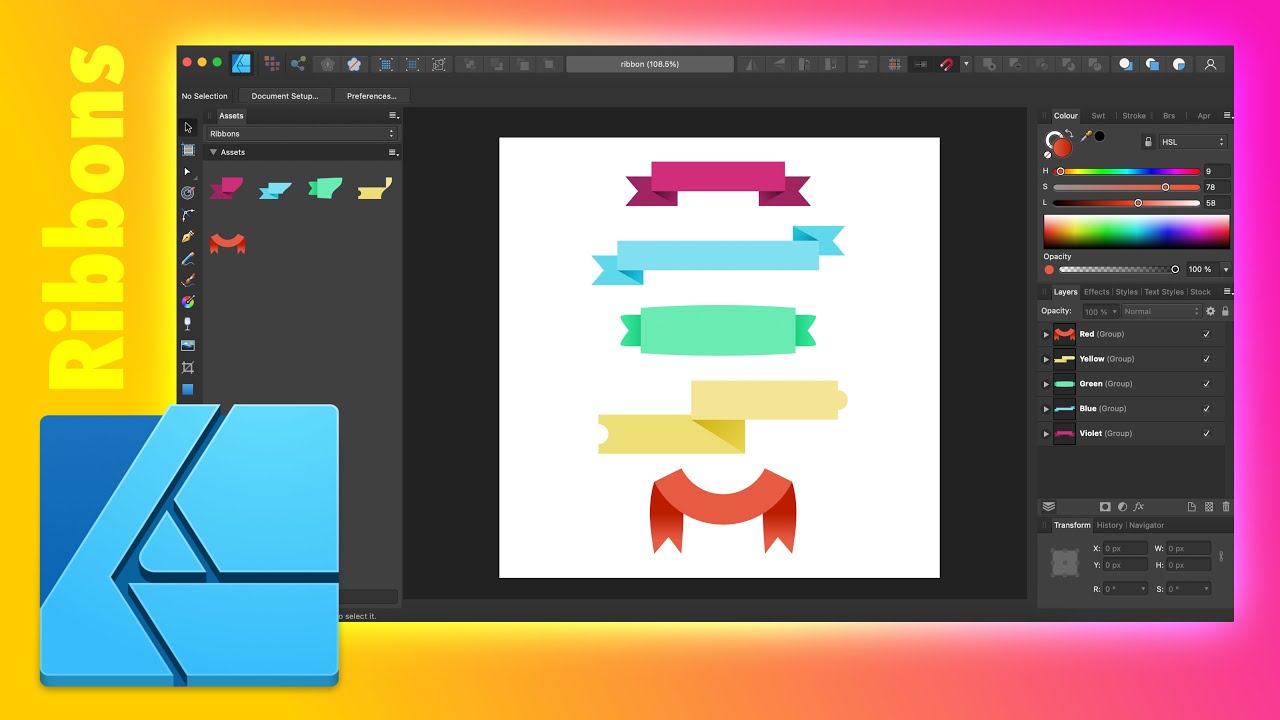
Task: Select the Artboard tool
Action: 187,150
